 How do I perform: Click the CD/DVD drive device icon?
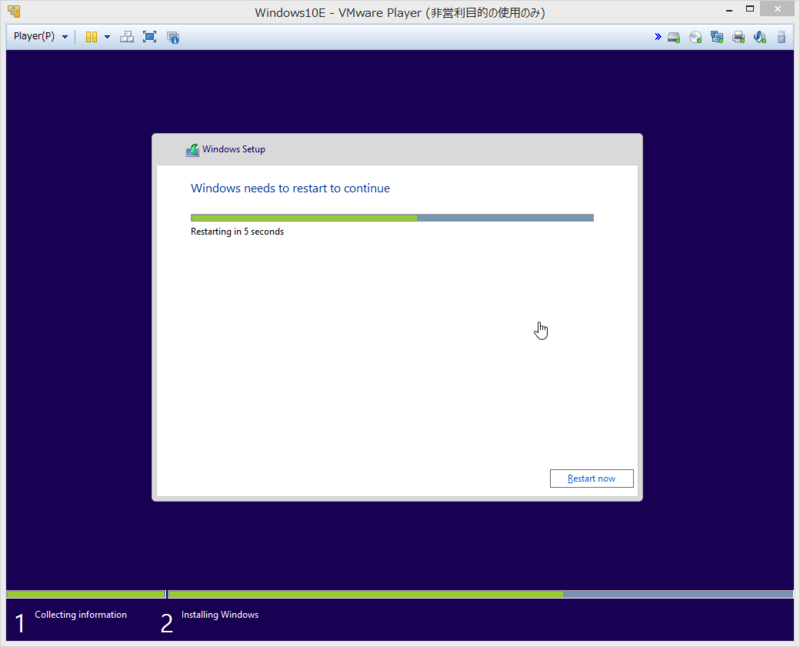pos(695,37)
